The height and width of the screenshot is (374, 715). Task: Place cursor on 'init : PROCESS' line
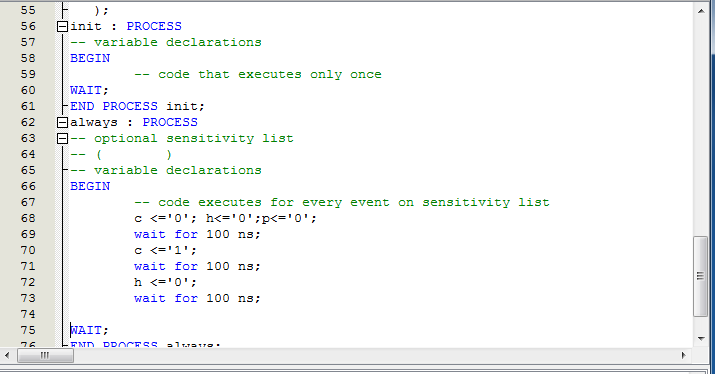point(126,26)
